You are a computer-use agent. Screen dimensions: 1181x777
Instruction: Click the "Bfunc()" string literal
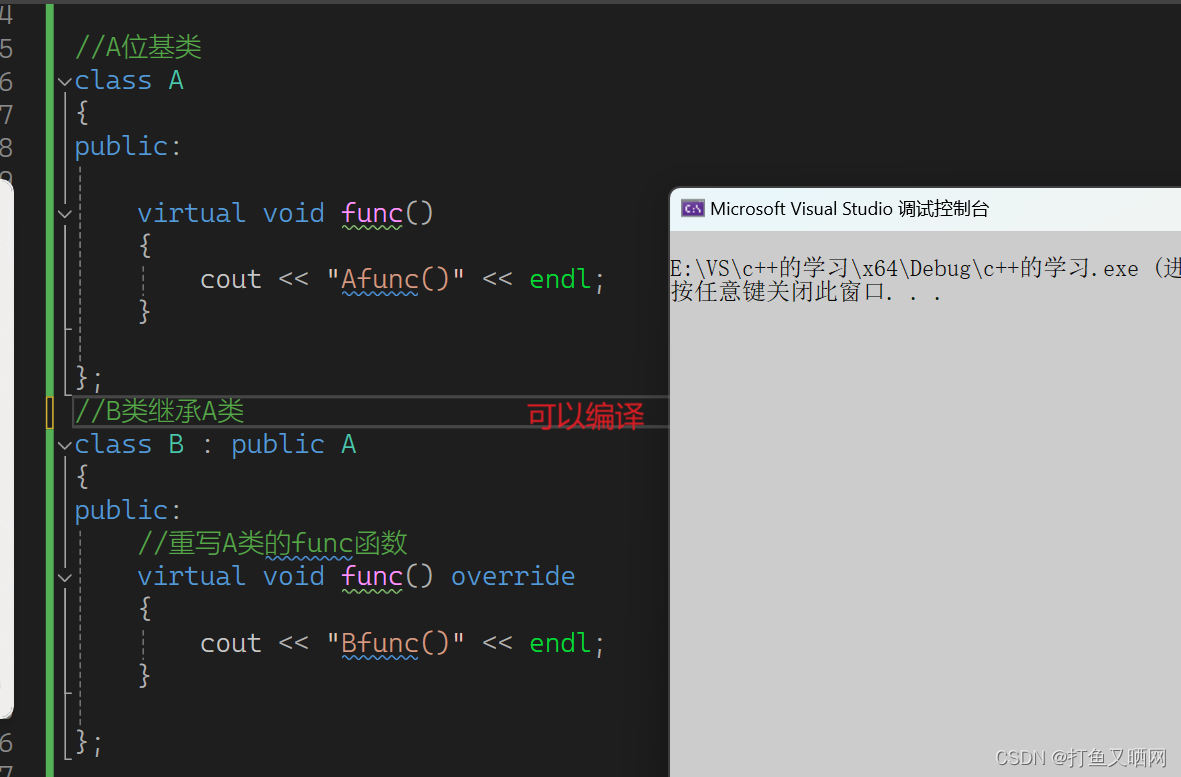pos(395,643)
